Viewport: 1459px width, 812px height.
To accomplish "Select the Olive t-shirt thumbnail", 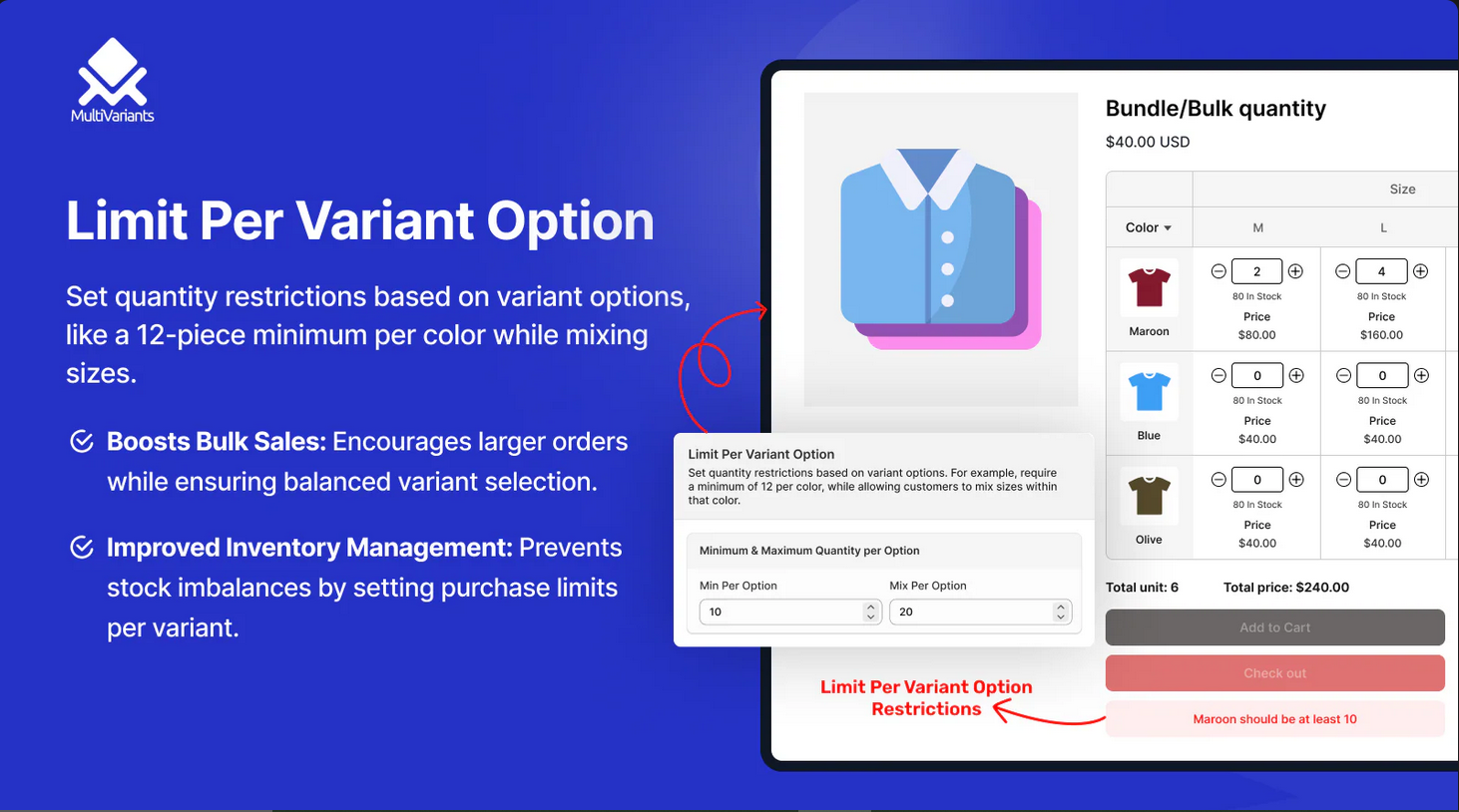I will (x=1149, y=496).
